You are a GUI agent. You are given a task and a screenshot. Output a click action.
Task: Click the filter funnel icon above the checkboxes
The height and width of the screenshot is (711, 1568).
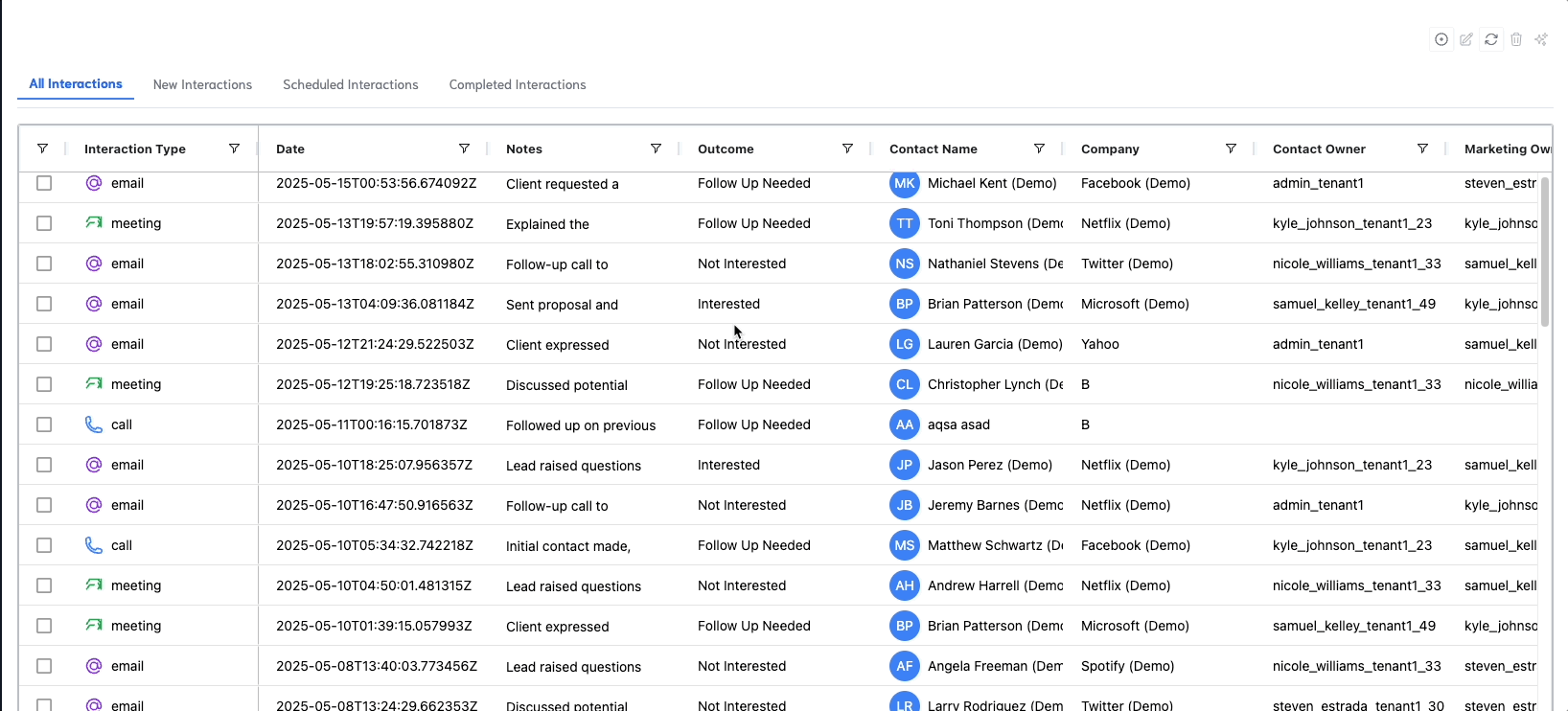click(42, 149)
